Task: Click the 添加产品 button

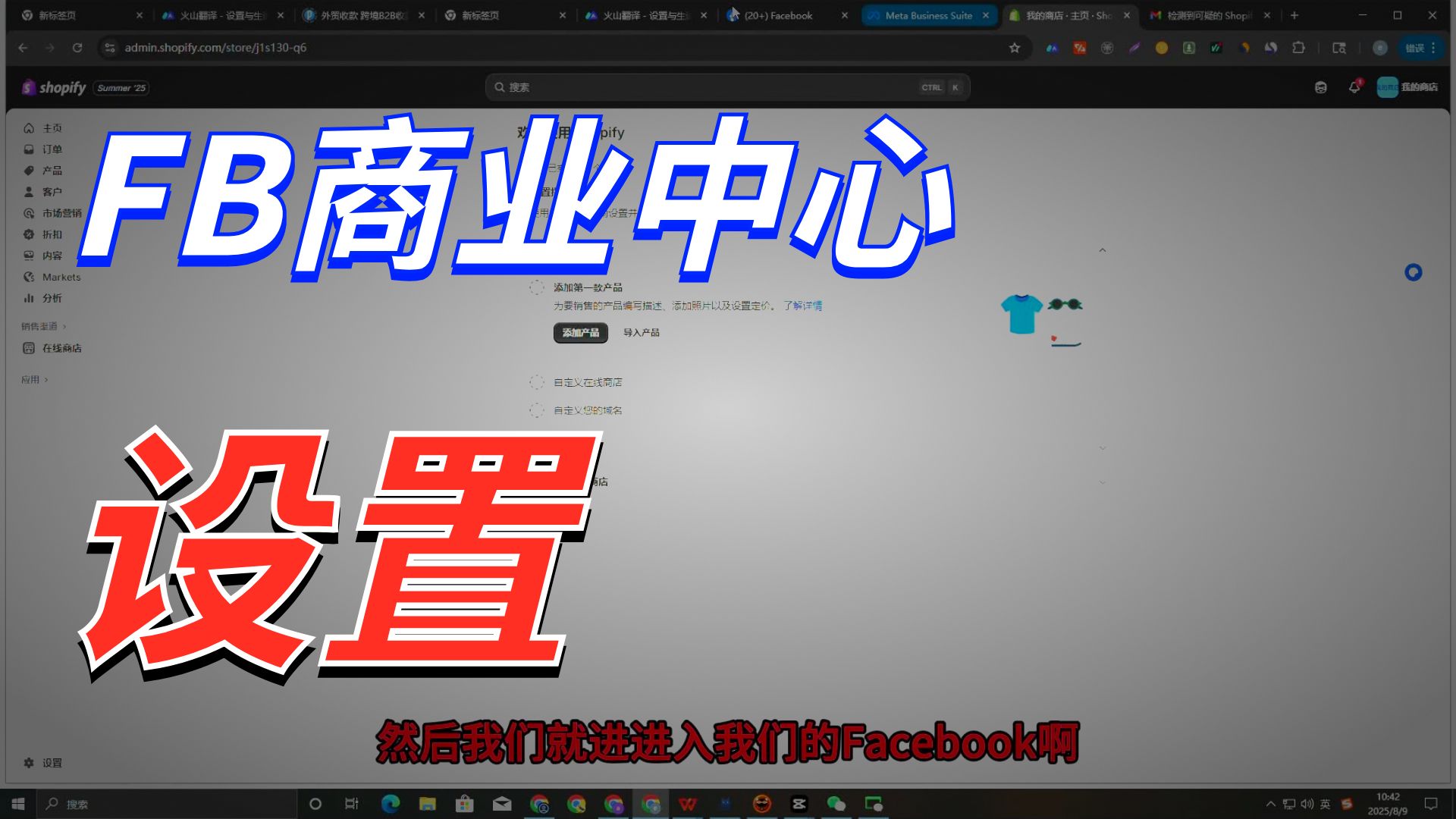Action: click(581, 333)
